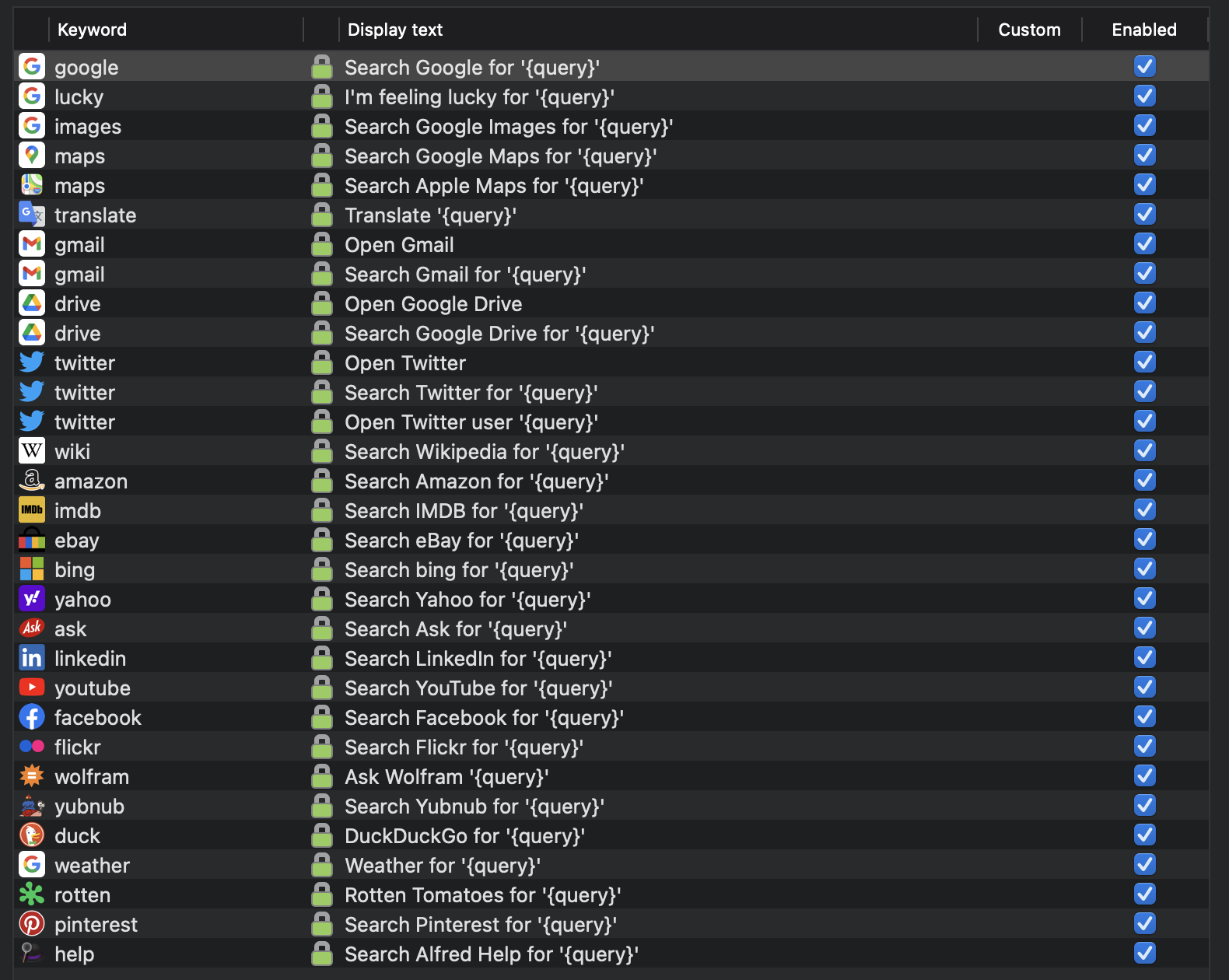Click the DuckDuckGo icon

click(32, 835)
